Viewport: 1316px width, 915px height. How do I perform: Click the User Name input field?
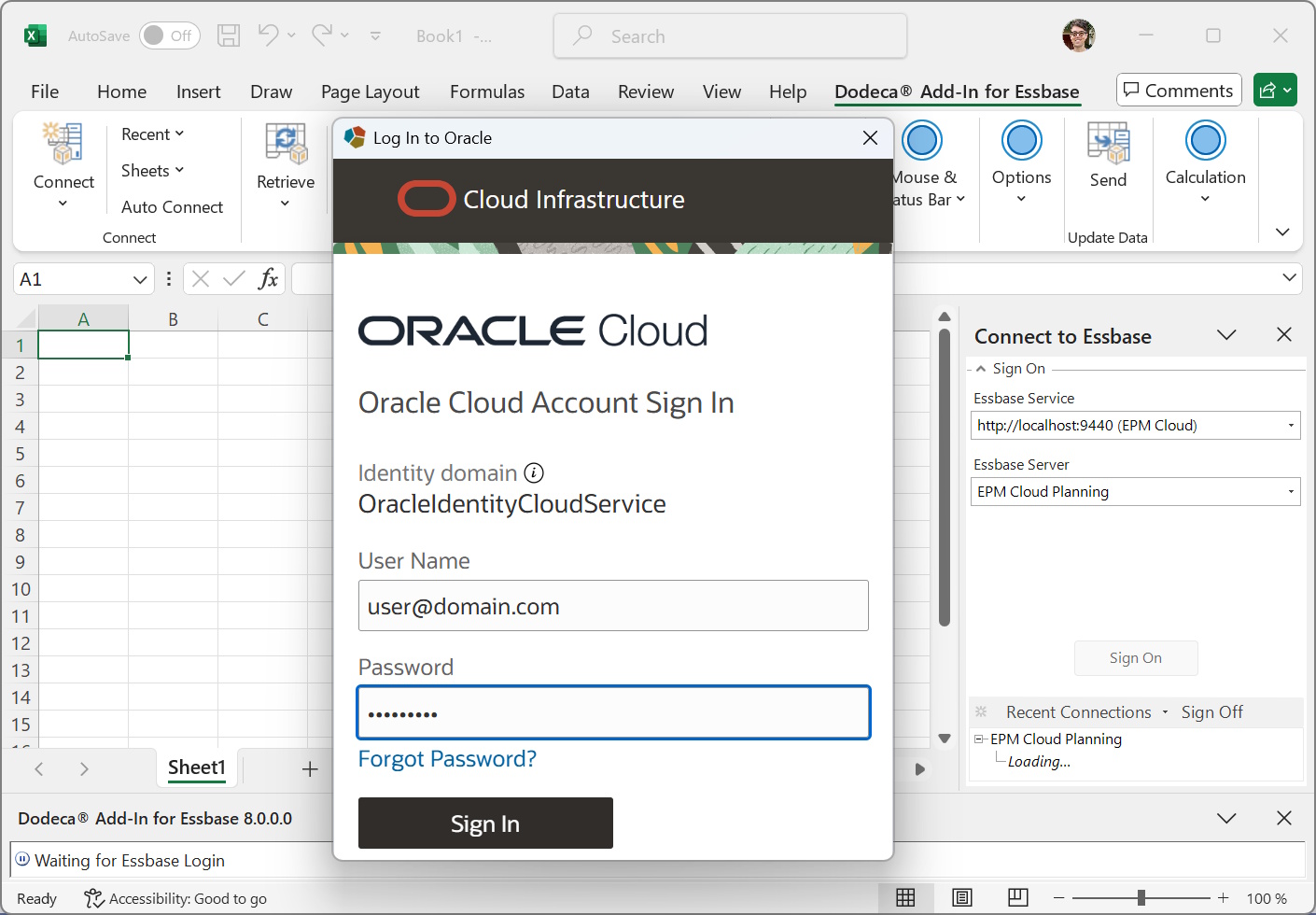click(613, 606)
